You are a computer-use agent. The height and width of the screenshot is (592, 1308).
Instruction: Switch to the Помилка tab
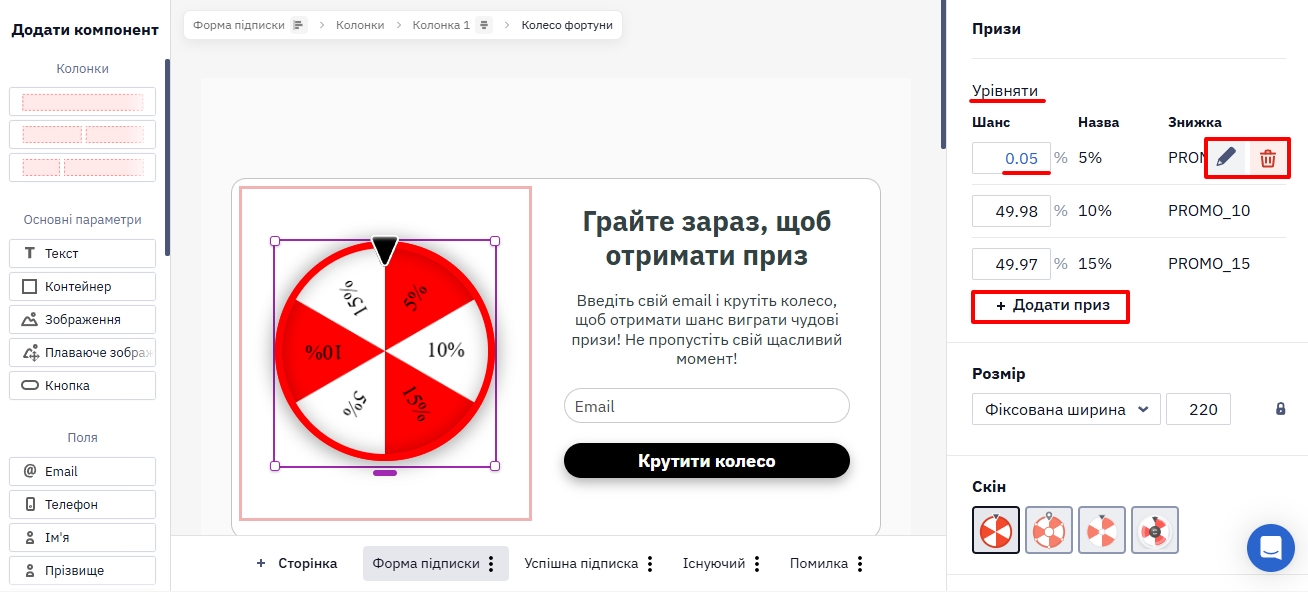click(x=819, y=564)
